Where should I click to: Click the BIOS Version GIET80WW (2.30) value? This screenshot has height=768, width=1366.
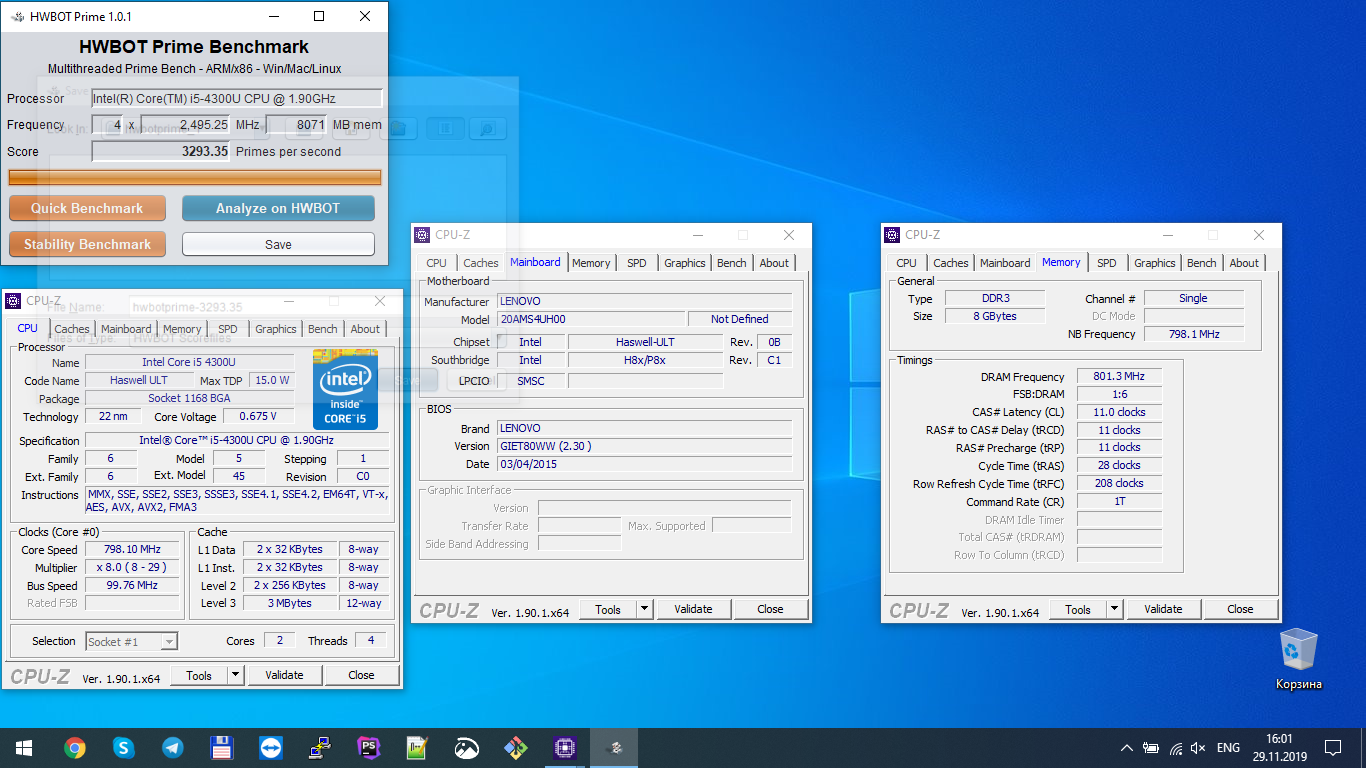[x=644, y=446]
